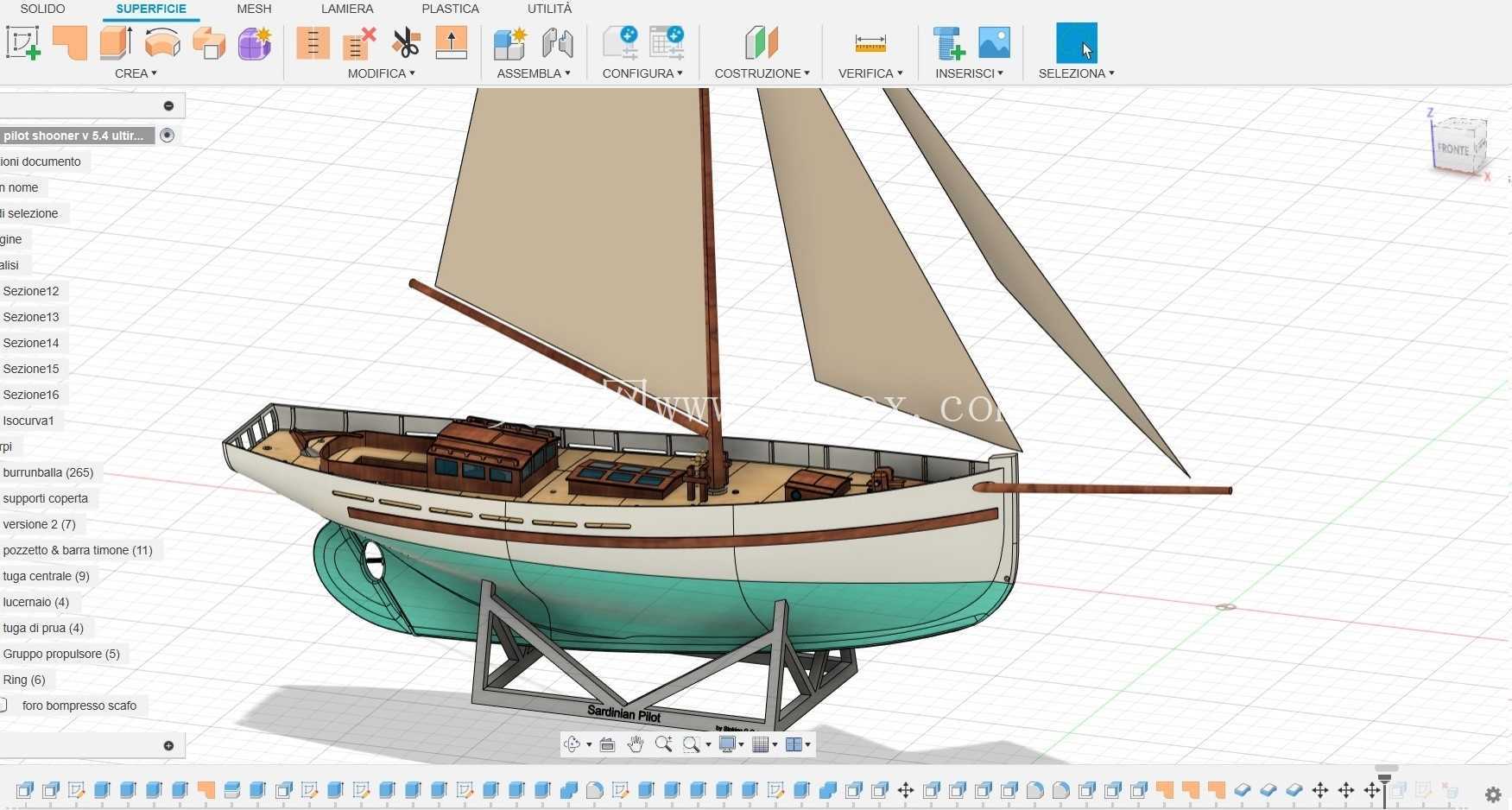The width and height of the screenshot is (1512, 810).
Task: Collapse the browser panel with minus button
Action: click(169, 106)
